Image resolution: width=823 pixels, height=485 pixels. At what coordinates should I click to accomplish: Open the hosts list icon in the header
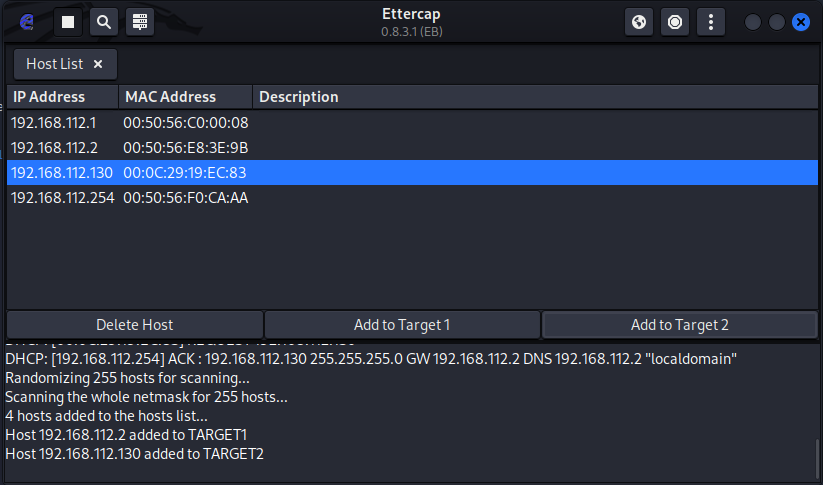pyautogui.click(x=139, y=21)
